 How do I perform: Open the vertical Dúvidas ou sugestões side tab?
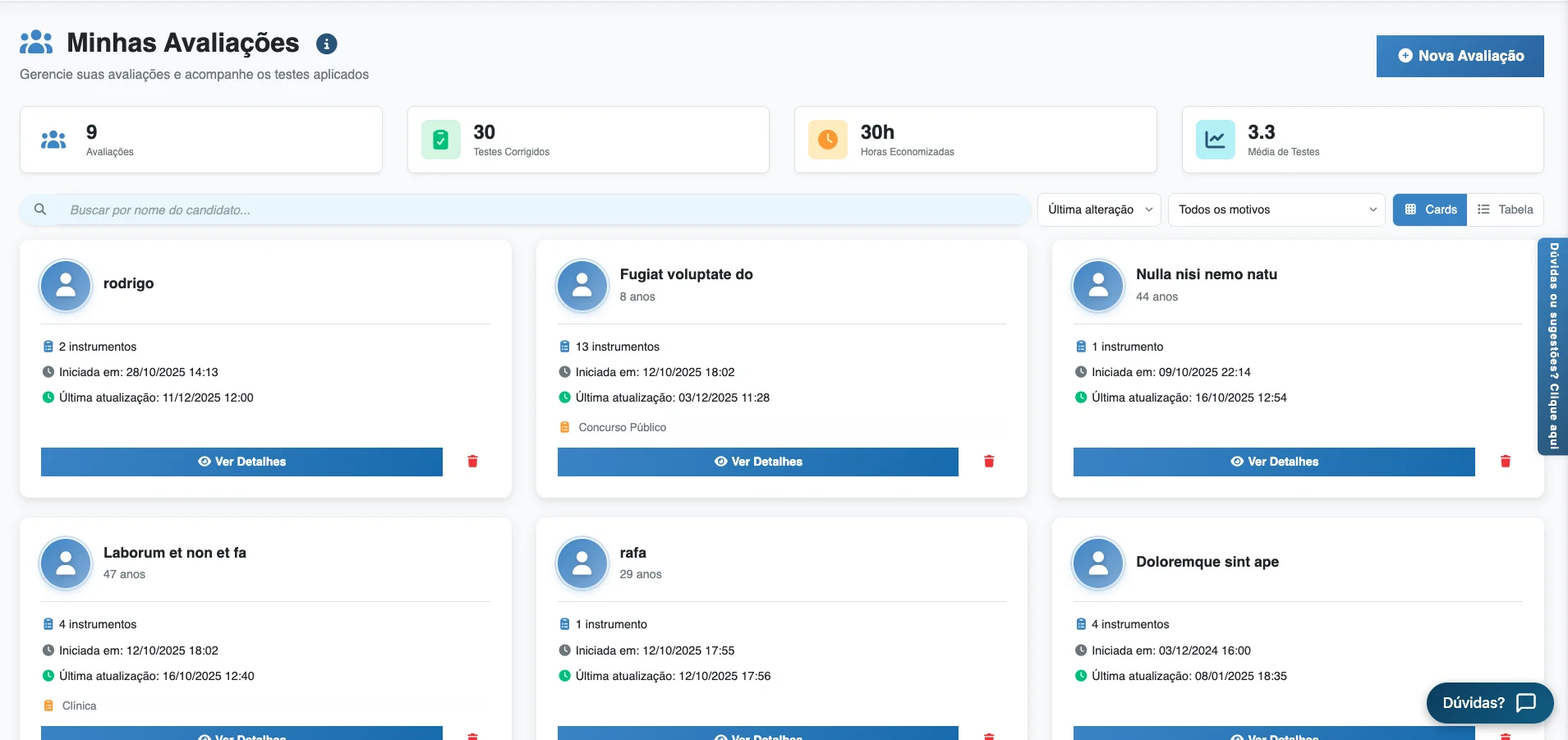(1553, 346)
